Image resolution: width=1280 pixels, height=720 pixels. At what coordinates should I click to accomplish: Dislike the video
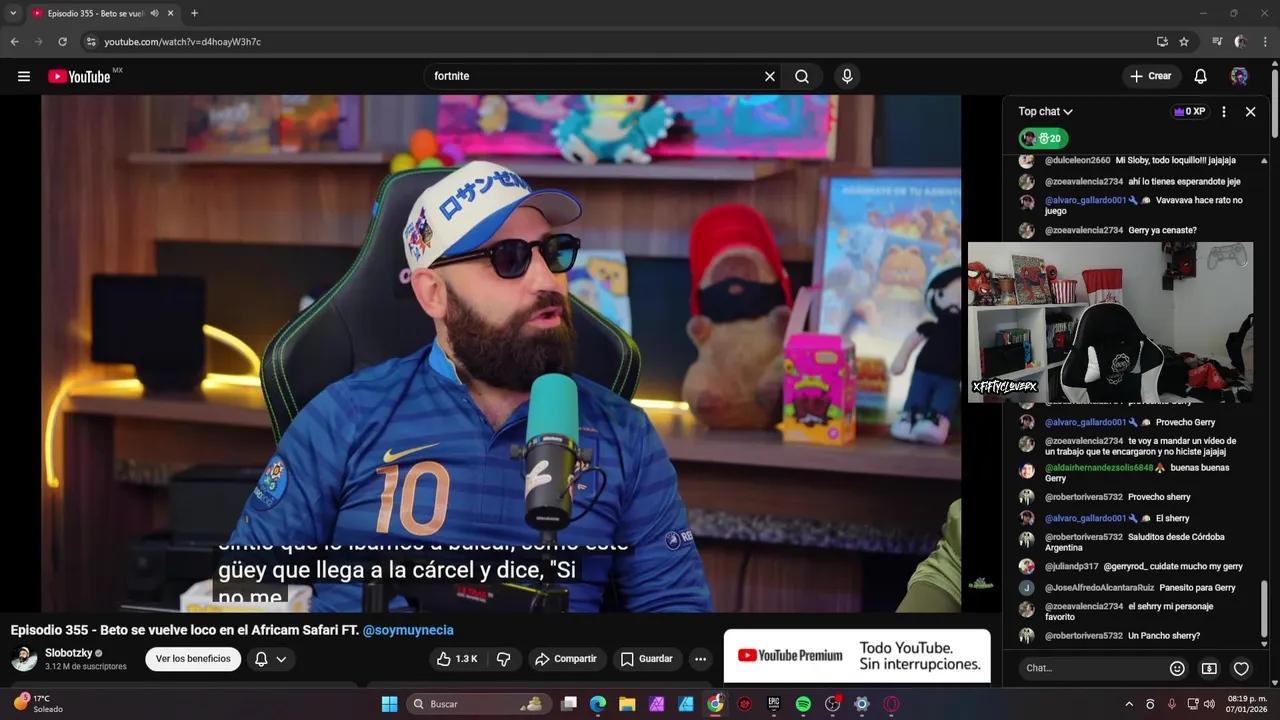click(x=504, y=659)
